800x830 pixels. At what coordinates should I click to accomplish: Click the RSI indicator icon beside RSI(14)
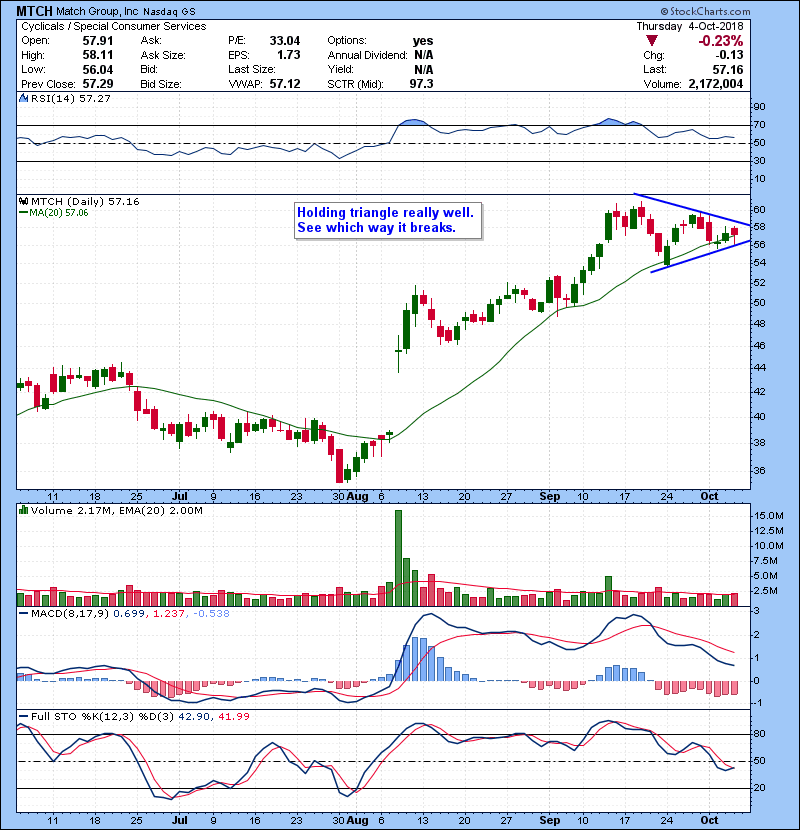[23, 98]
